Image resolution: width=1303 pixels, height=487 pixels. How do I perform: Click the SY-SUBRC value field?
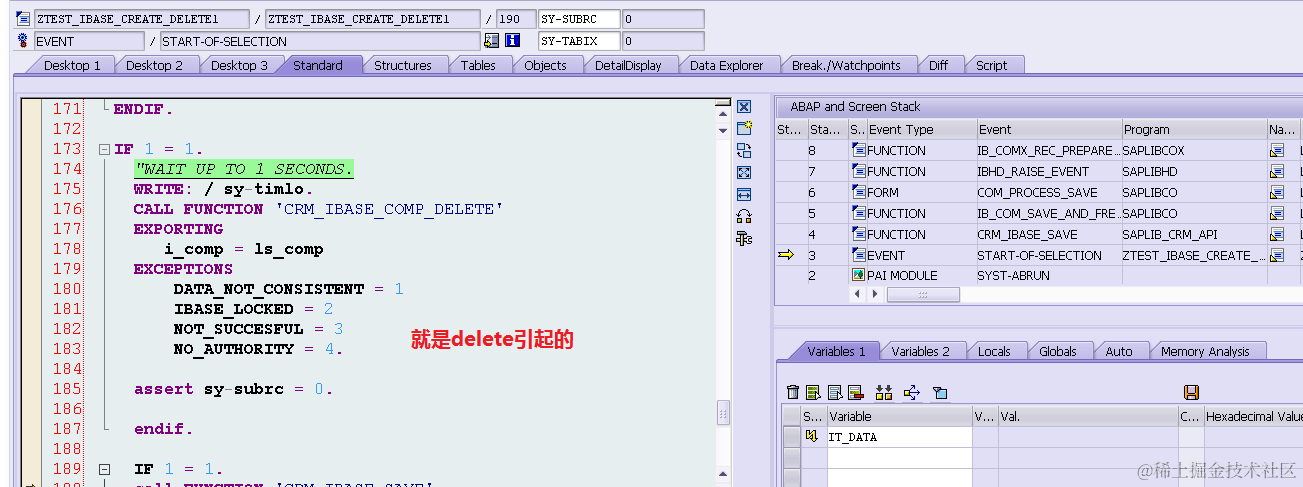point(663,19)
